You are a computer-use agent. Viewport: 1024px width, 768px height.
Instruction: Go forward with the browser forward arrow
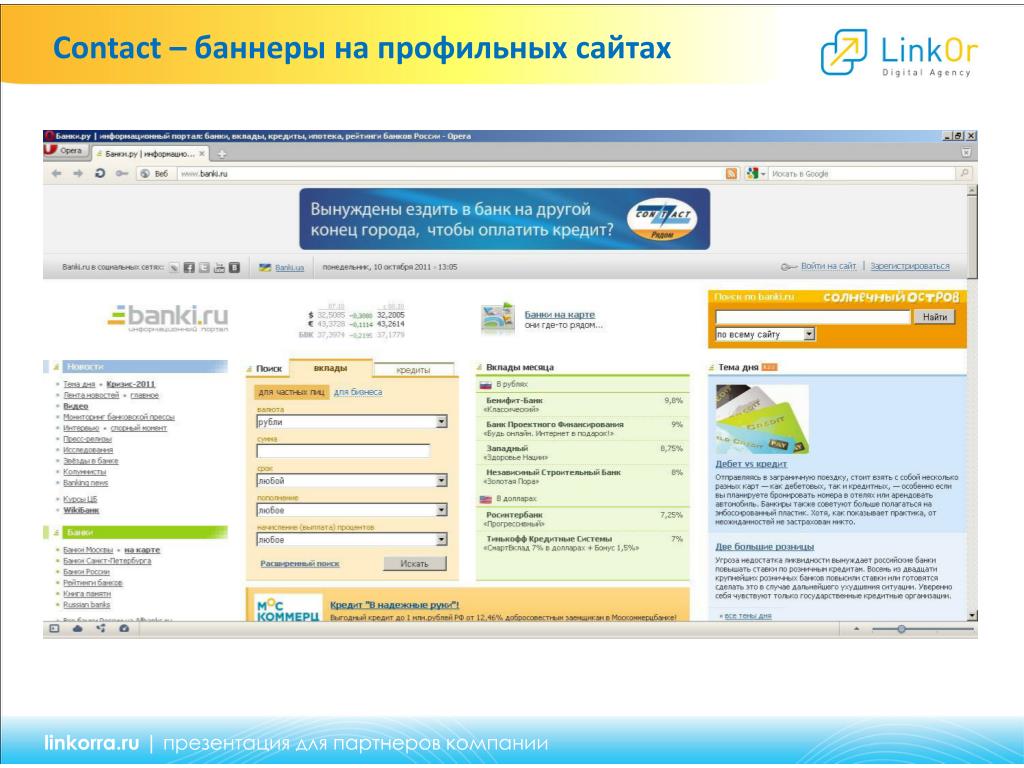(x=78, y=174)
